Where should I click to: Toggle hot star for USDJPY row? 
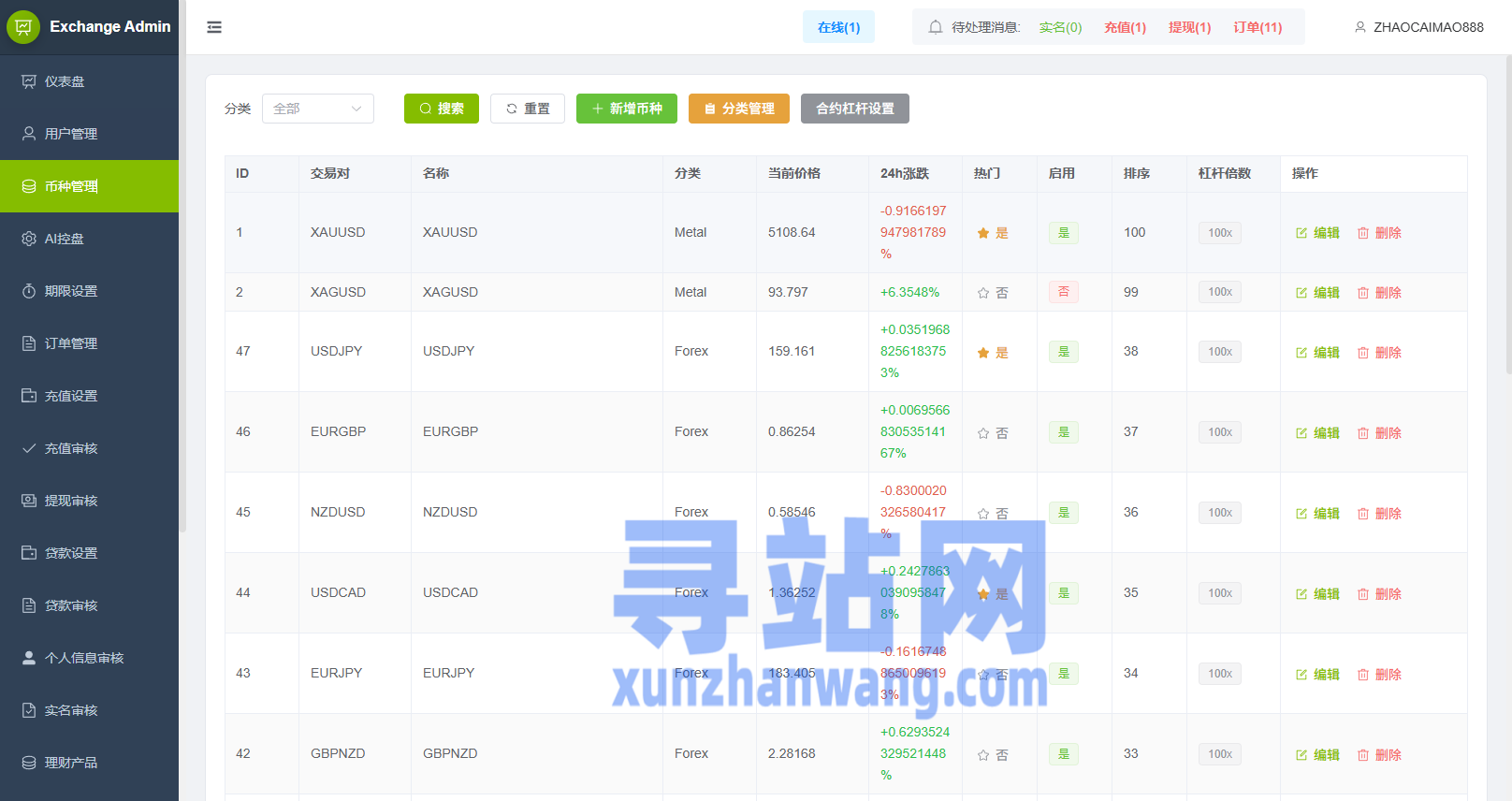click(x=983, y=353)
